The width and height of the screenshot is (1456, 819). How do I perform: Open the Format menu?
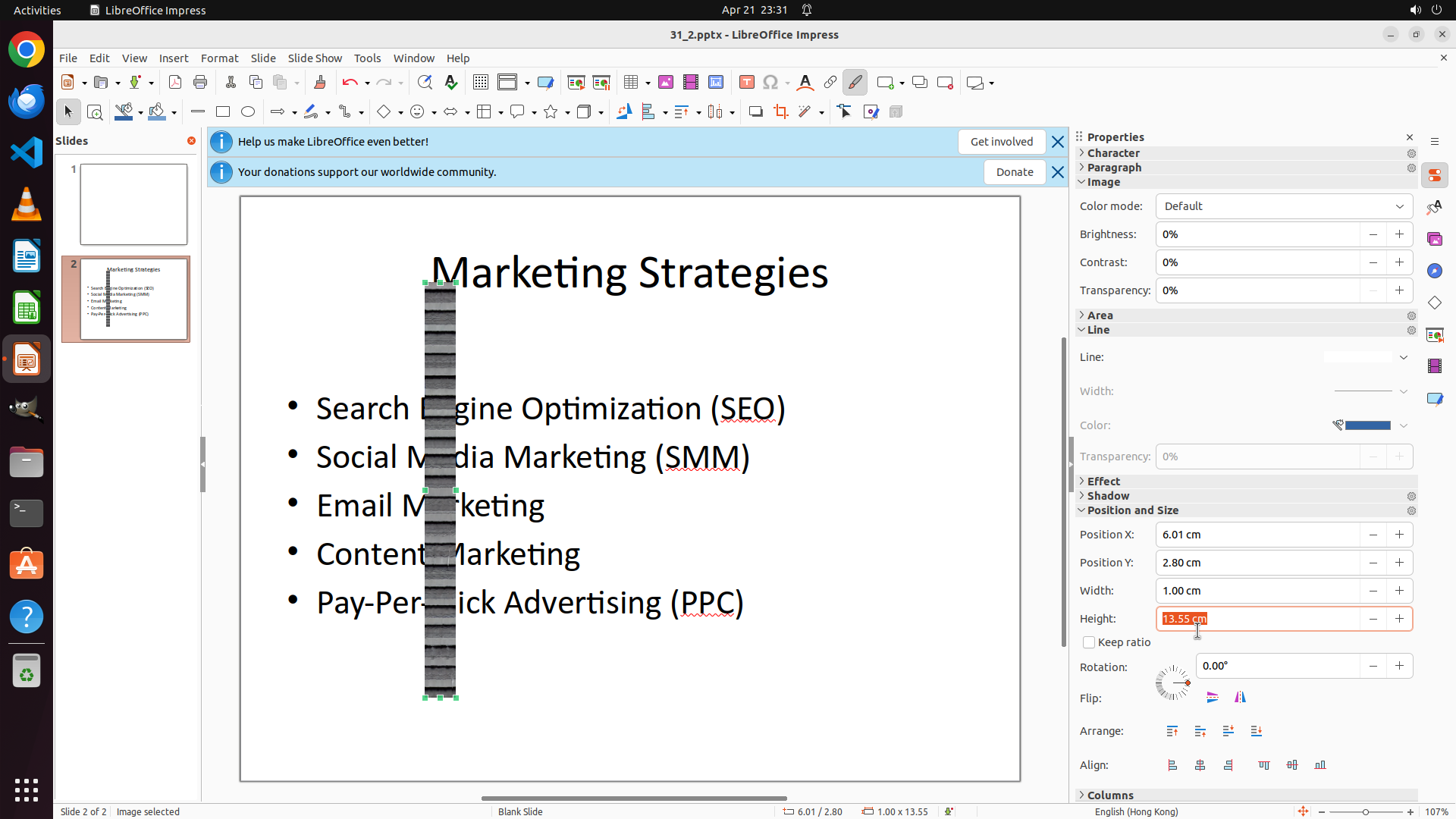tap(219, 58)
